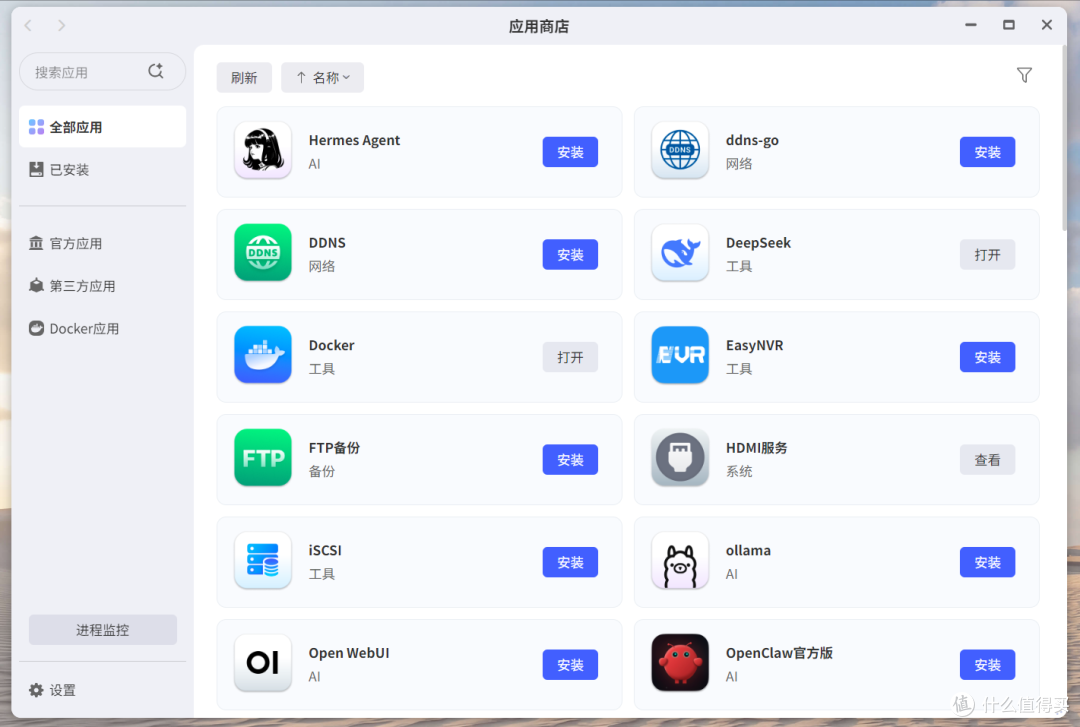Screen dimensions: 1080x727
Task: Install the DDNS app
Action: (570, 255)
